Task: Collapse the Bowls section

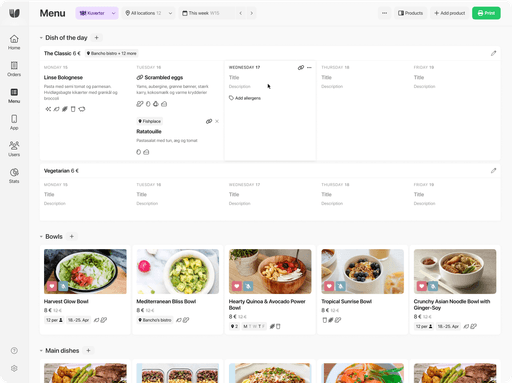Action: [x=41, y=236]
